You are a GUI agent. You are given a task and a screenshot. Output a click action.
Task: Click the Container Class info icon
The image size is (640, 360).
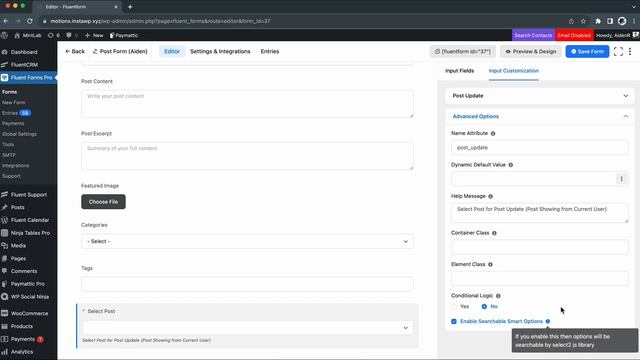(x=494, y=233)
